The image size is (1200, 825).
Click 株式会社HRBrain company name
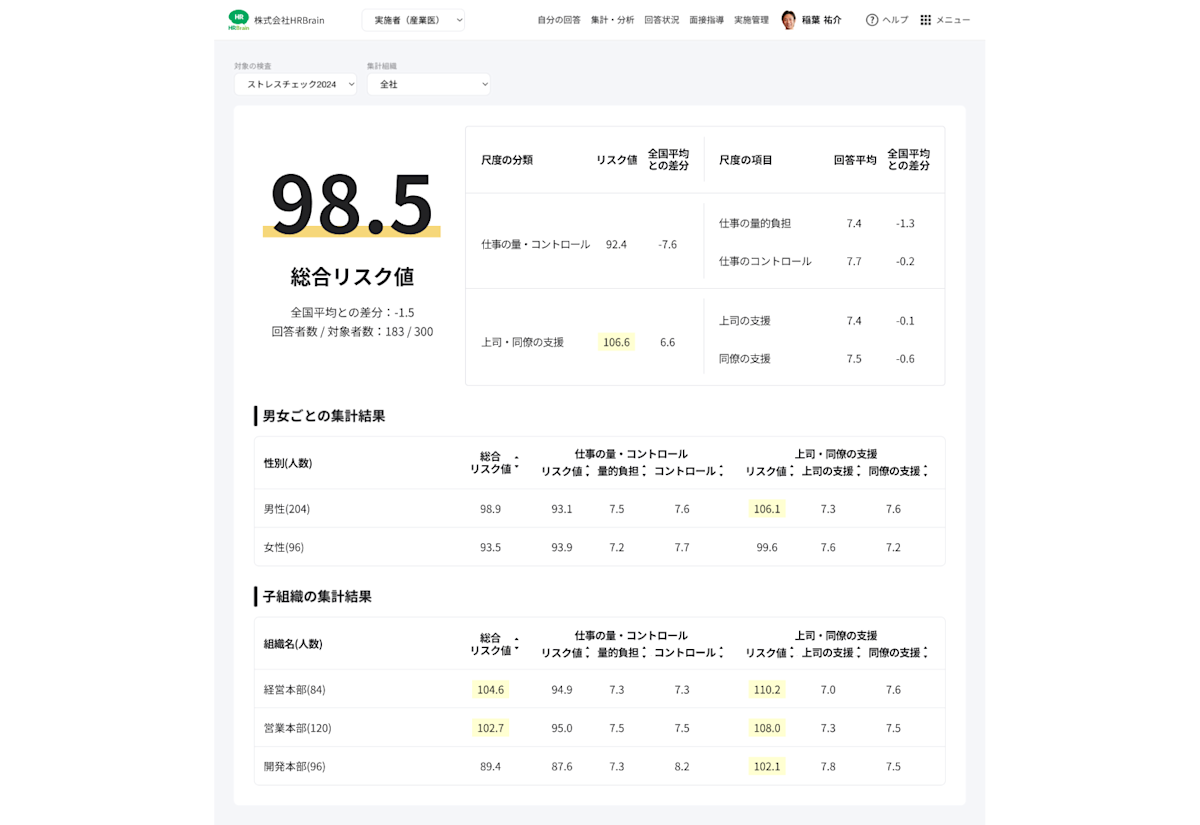289,20
